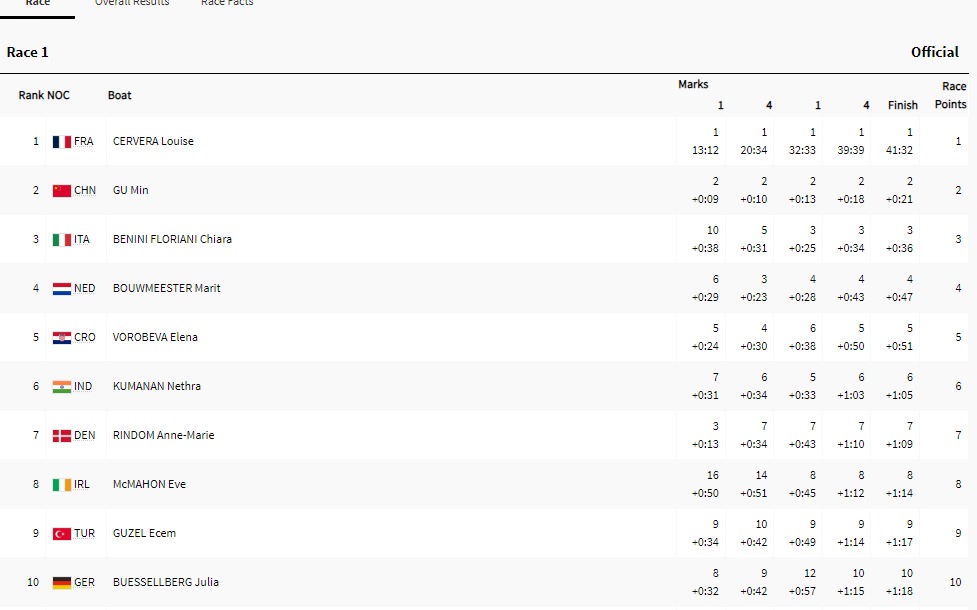Click the Boat column header

click(x=120, y=96)
